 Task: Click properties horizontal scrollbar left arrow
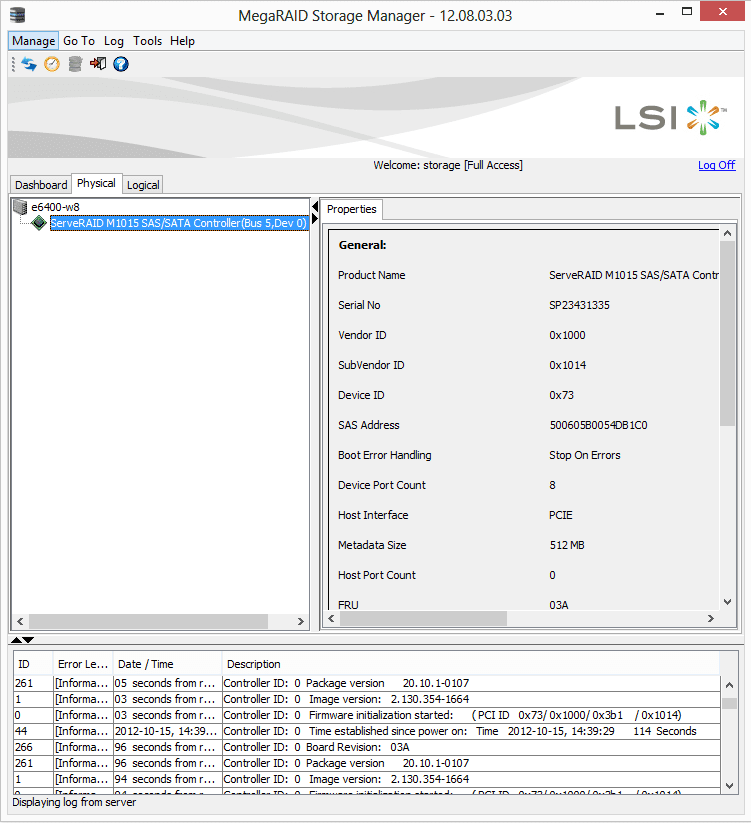tap(332, 618)
